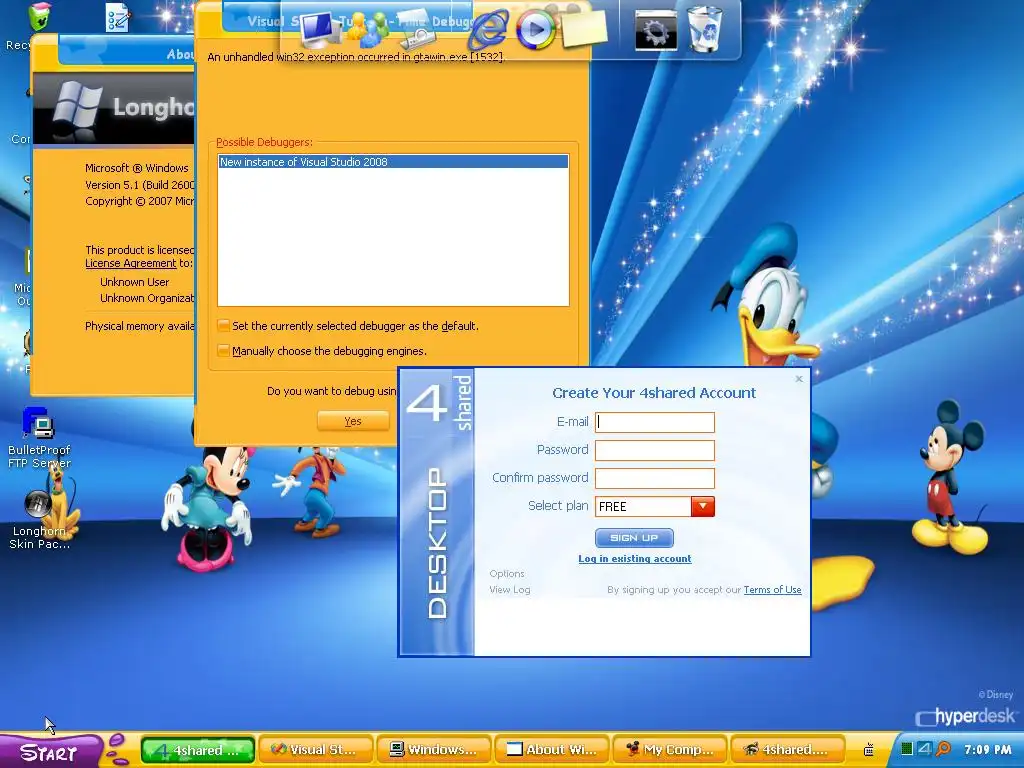The width and height of the screenshot is (1024, 768).
Task: Switch to last 4shared.... taskbar button
Action: pyautogui.click(x=788, y=750)
